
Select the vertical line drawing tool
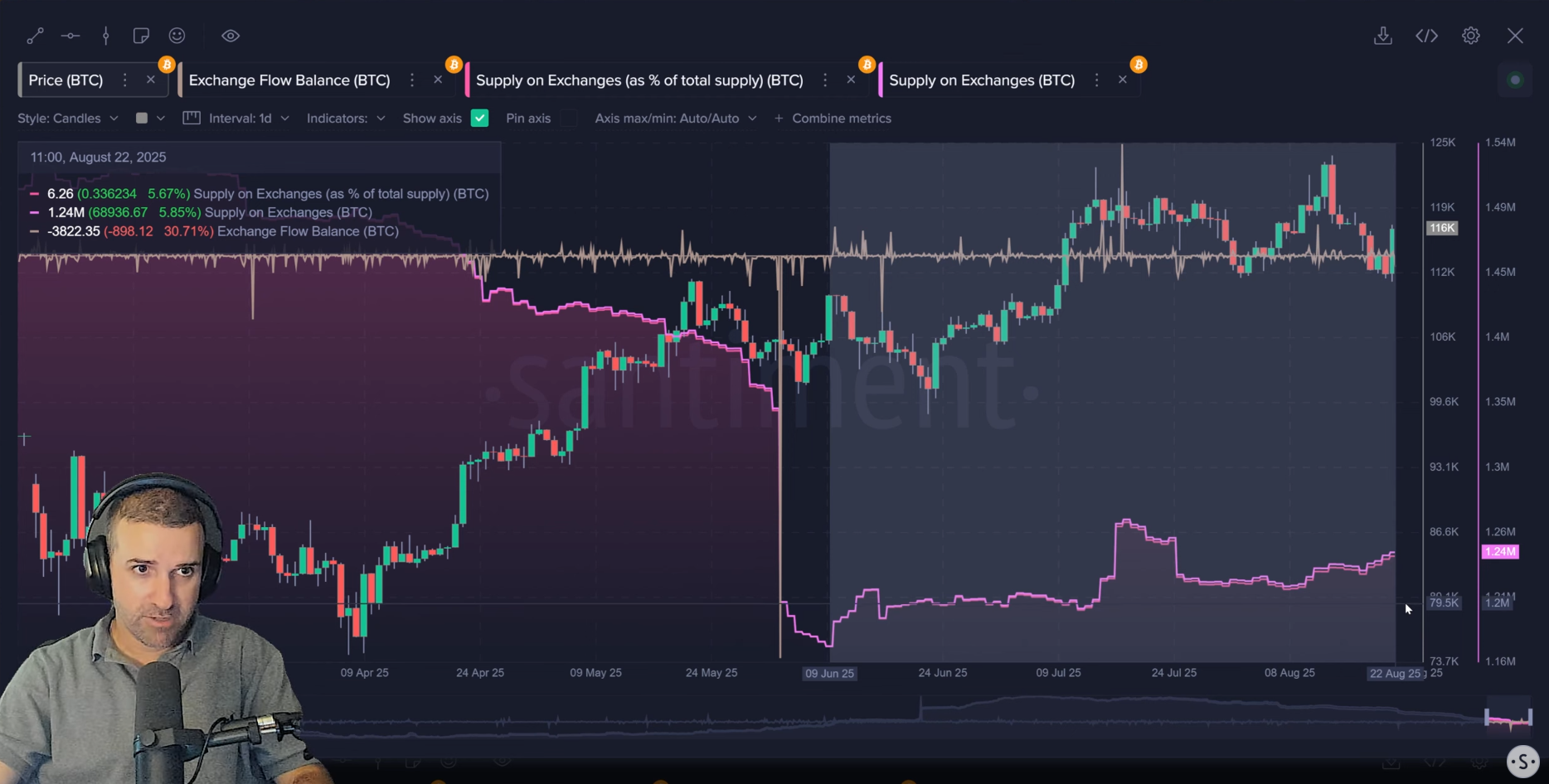(105, 36)
